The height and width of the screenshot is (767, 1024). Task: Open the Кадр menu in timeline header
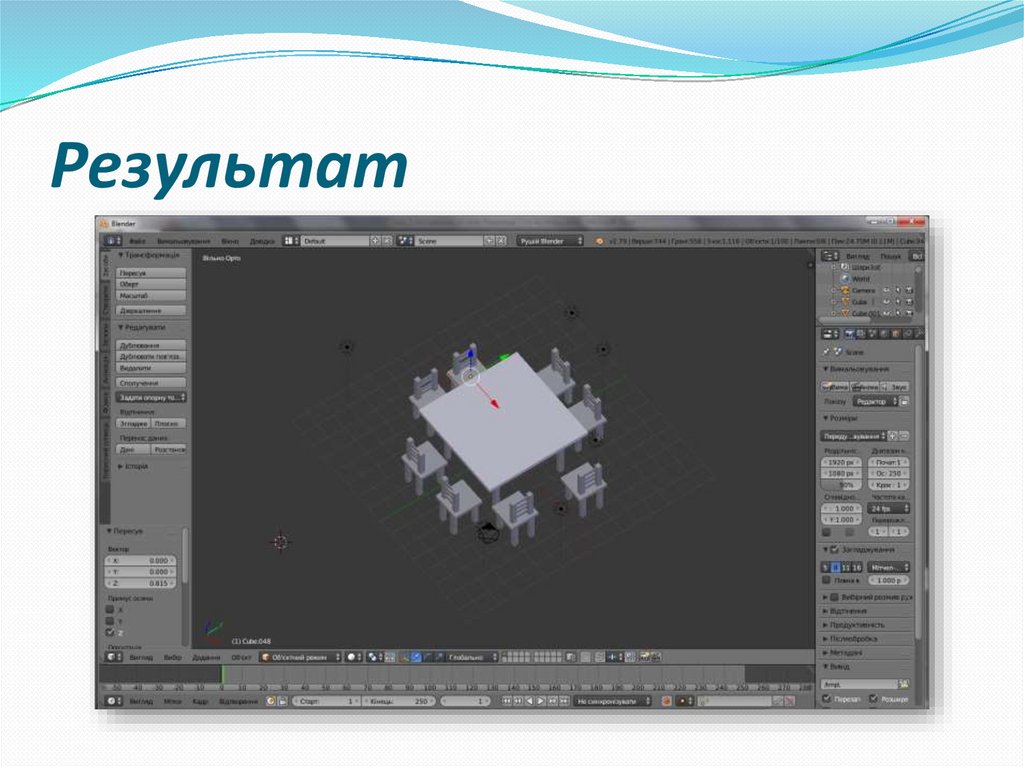point(200,701)
